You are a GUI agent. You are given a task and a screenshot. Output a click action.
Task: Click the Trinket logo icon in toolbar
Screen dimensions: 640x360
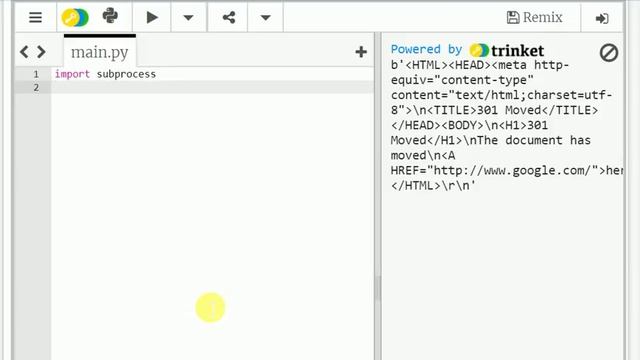[x=75, y=18]
